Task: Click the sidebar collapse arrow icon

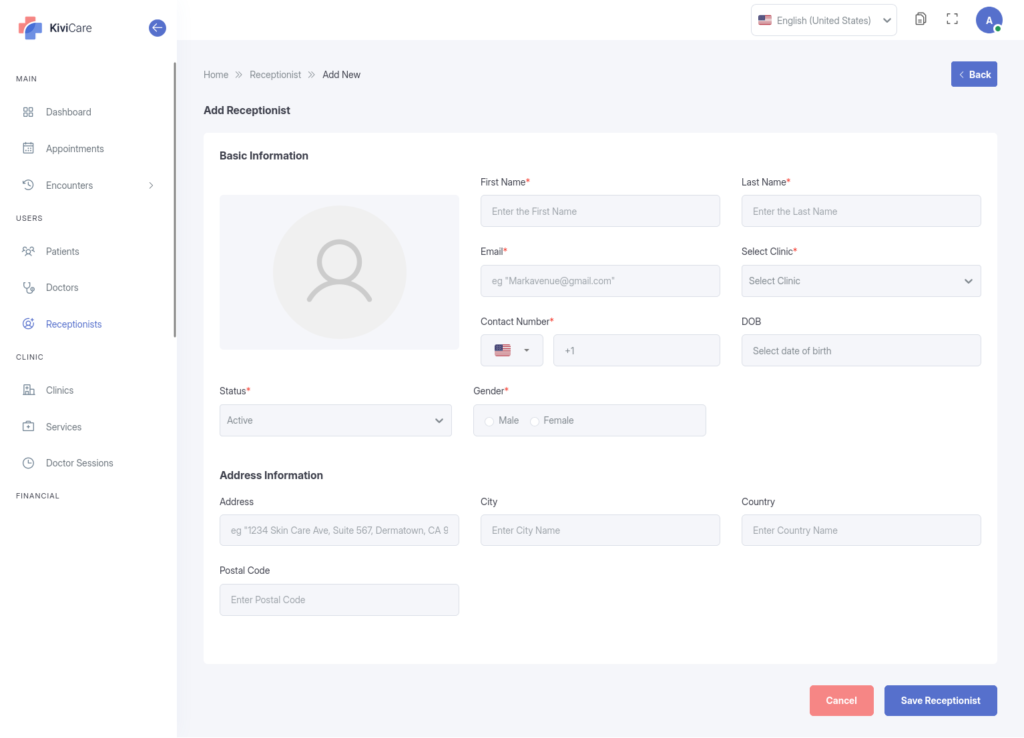Action: click(x=157, y=28)
